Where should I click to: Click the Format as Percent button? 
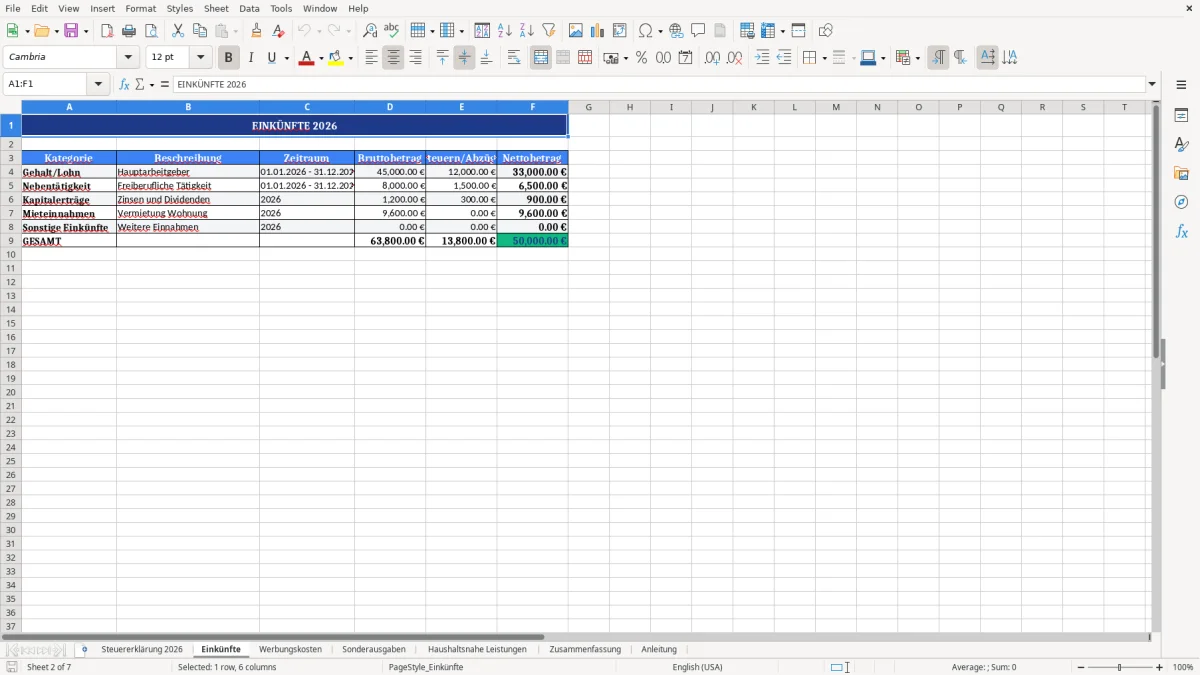tap(641, 57)
